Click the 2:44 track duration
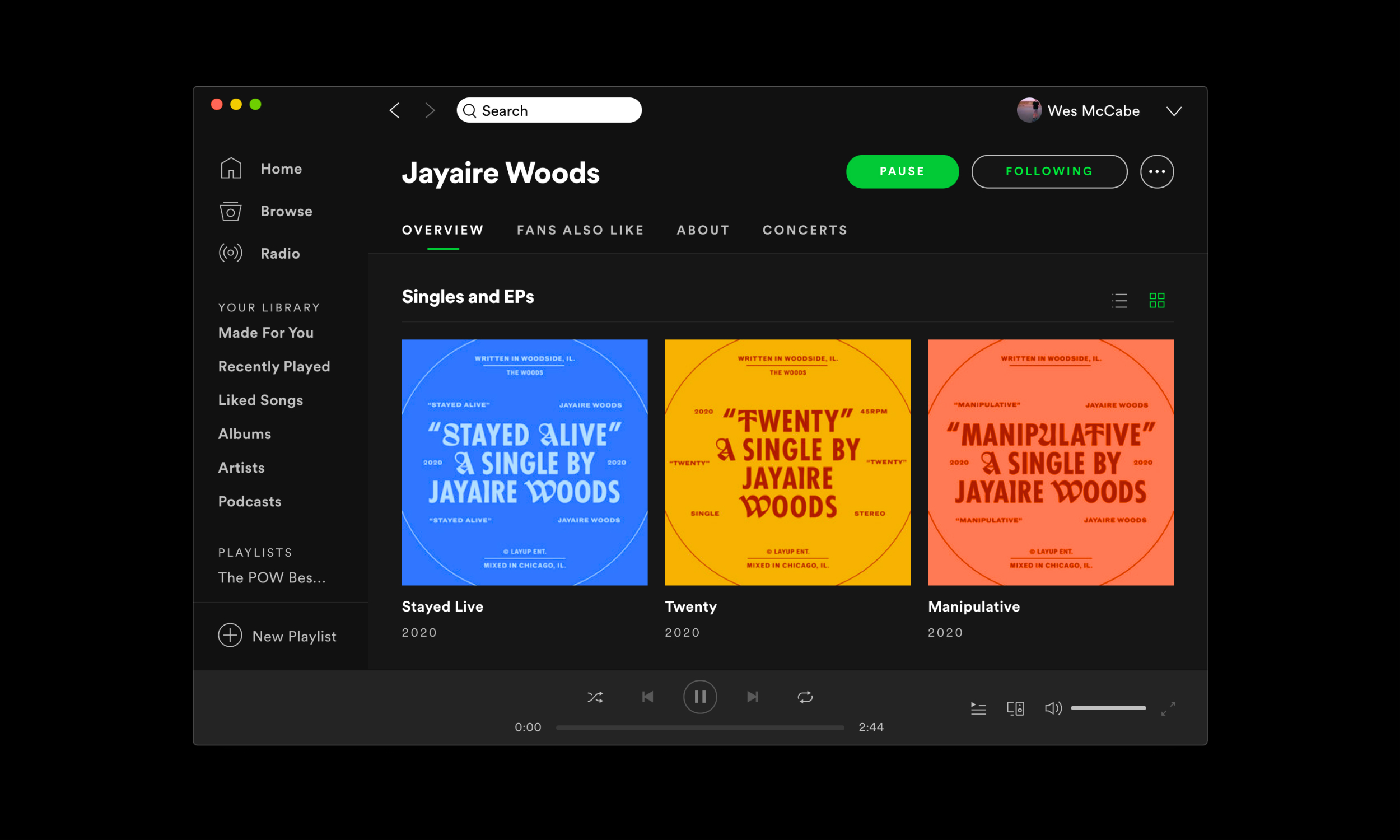This screenshot has height=840, width=1400. [871, 727]
